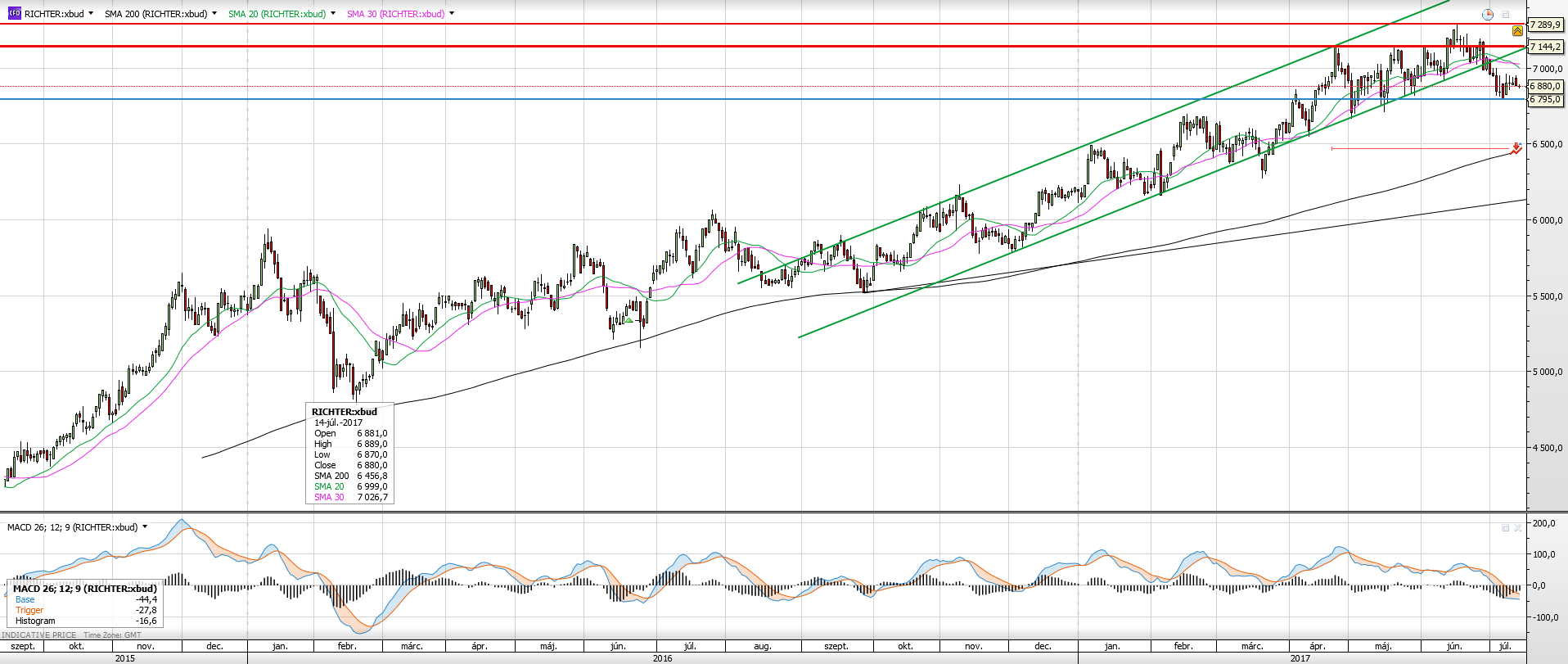This screenshot has width=1568, height=664.
Task: Click the green SMA 20 tooltip row
Action: 350,486
